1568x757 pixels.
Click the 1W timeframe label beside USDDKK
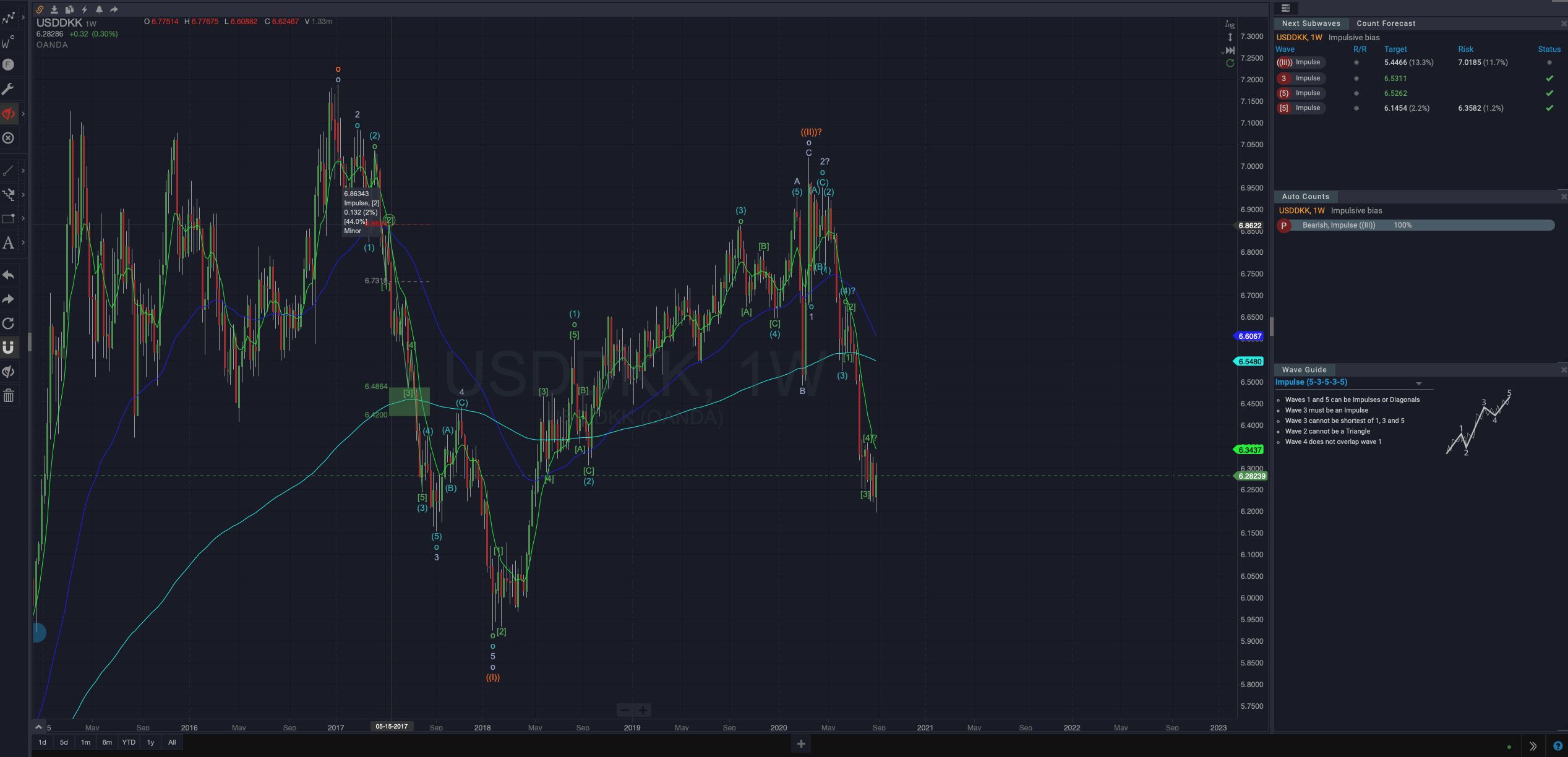coord(91,24)
